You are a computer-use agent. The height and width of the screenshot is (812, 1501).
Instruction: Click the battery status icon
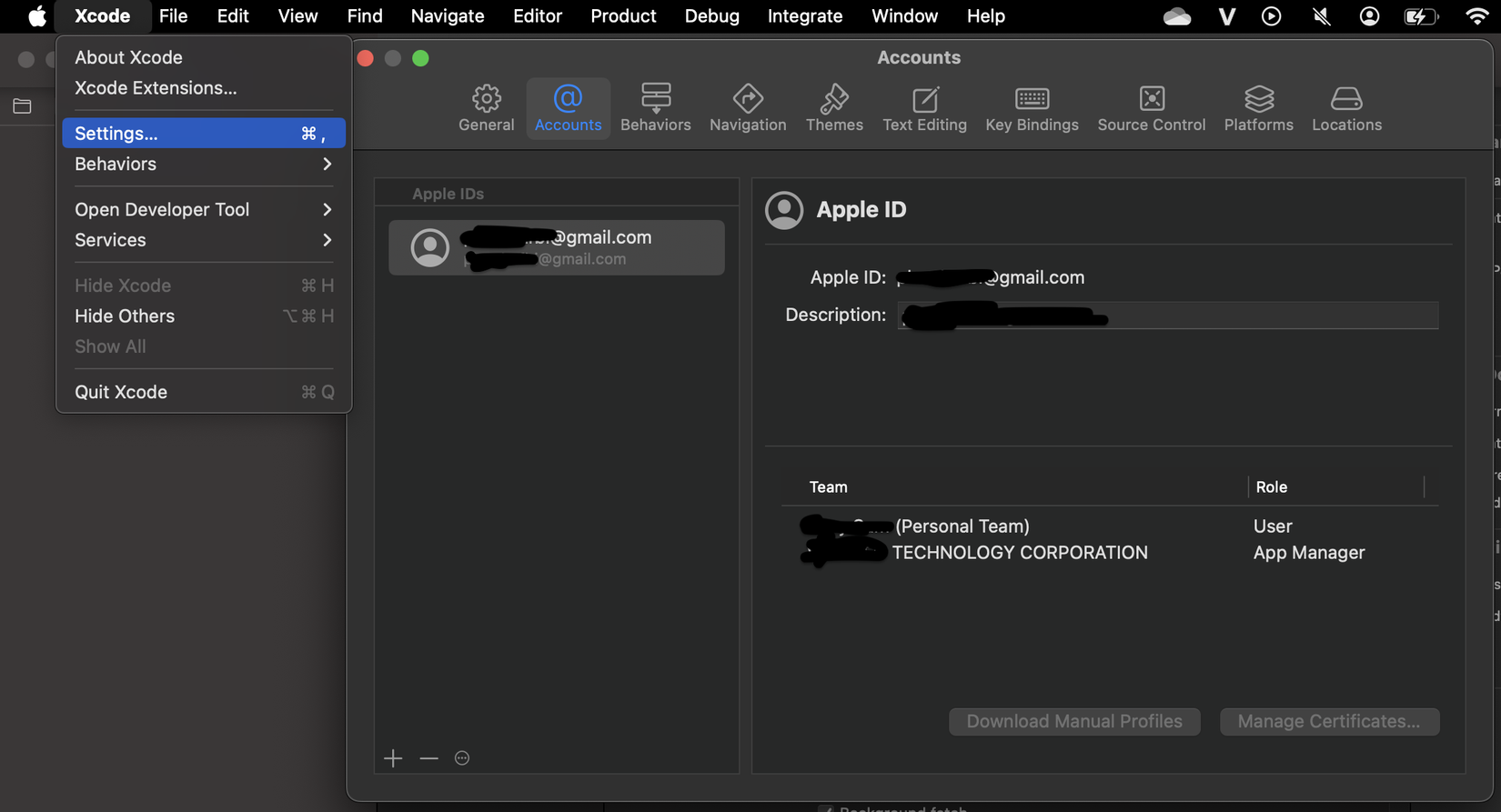point(1420,16)
